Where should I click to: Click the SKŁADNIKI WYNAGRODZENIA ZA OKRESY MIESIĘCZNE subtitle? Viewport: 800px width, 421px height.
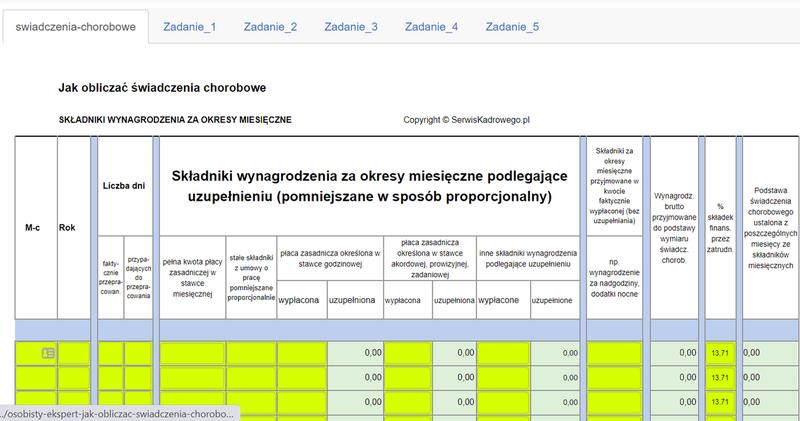(175, 120)
